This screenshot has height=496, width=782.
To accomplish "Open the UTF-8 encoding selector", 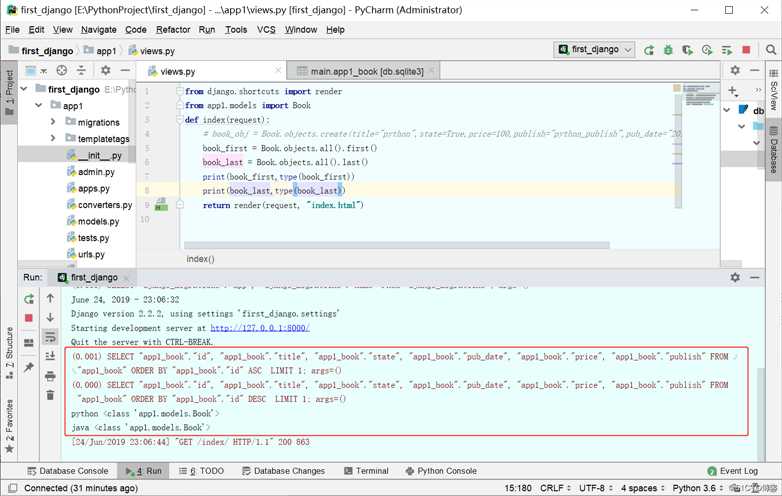I will [x=595, y=488].
